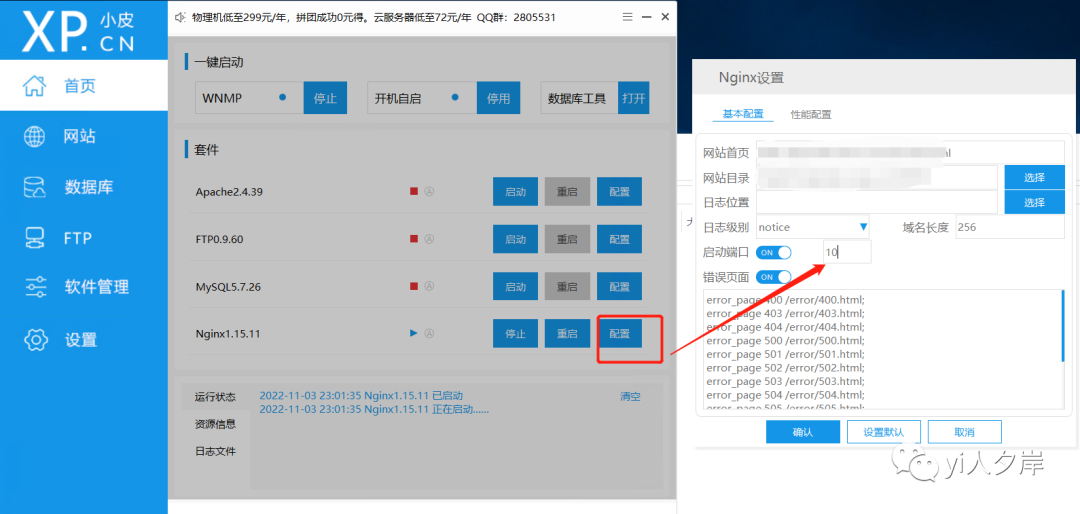This screenshot has width=1080, height=514.
Task: Open the 首页 home sidebar item
Action: click(84, 85)
